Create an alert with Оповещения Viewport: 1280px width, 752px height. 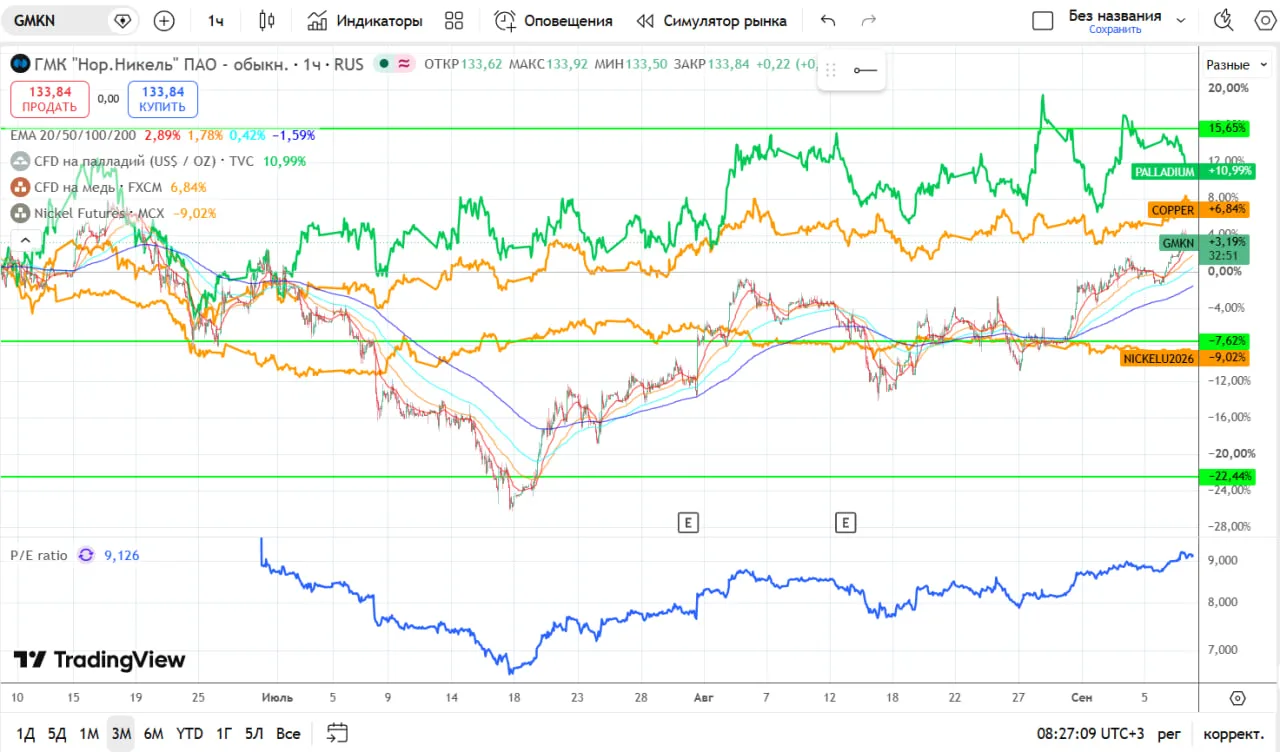(553, 20)
